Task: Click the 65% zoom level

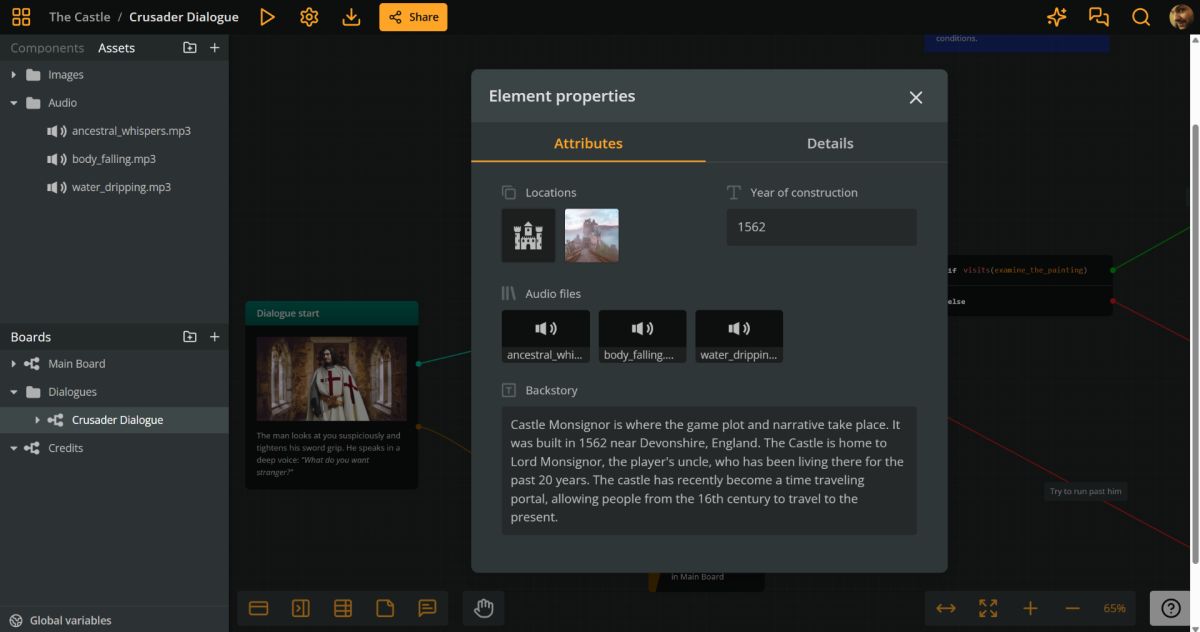Action: 1114,608
